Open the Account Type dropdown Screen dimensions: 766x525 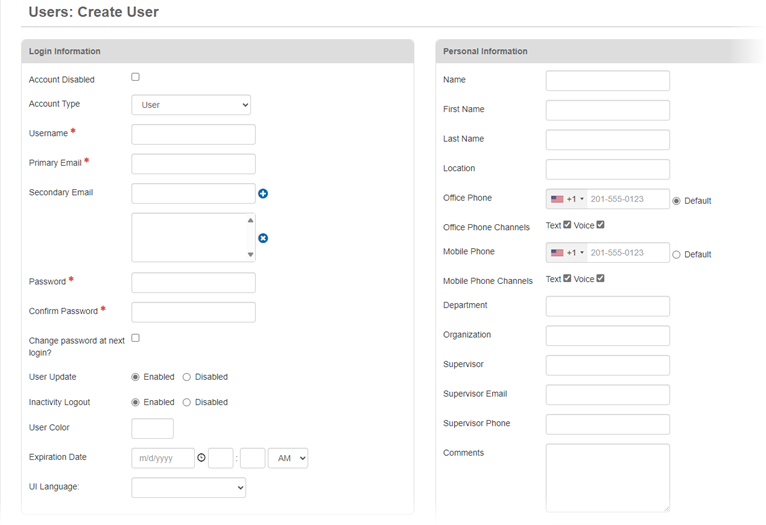coord(191,105)
